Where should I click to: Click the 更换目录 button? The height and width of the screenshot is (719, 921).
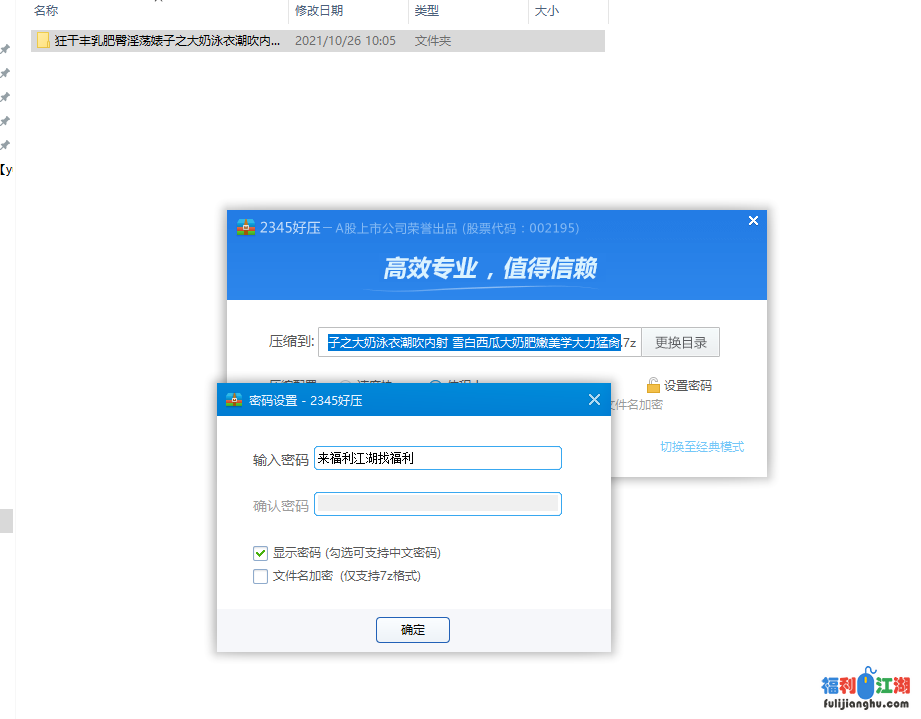point(680,342)
